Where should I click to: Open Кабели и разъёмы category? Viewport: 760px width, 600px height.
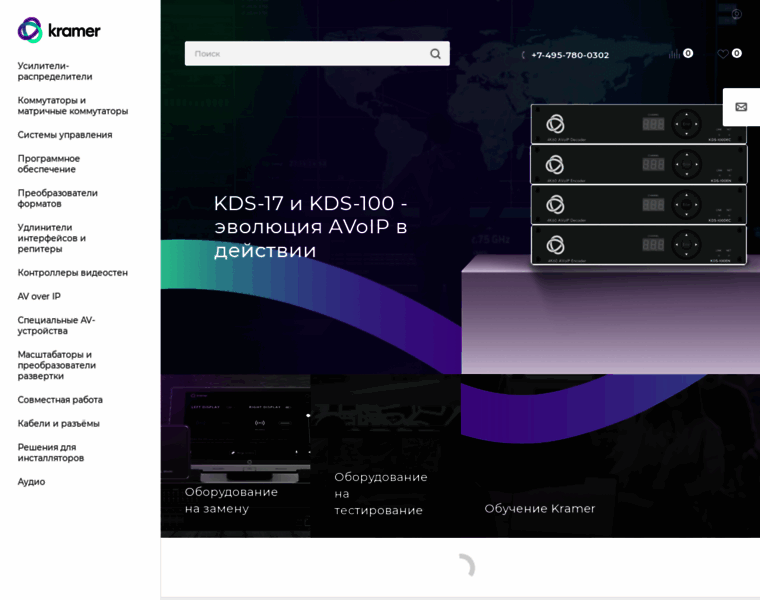[x=59, y=424]
